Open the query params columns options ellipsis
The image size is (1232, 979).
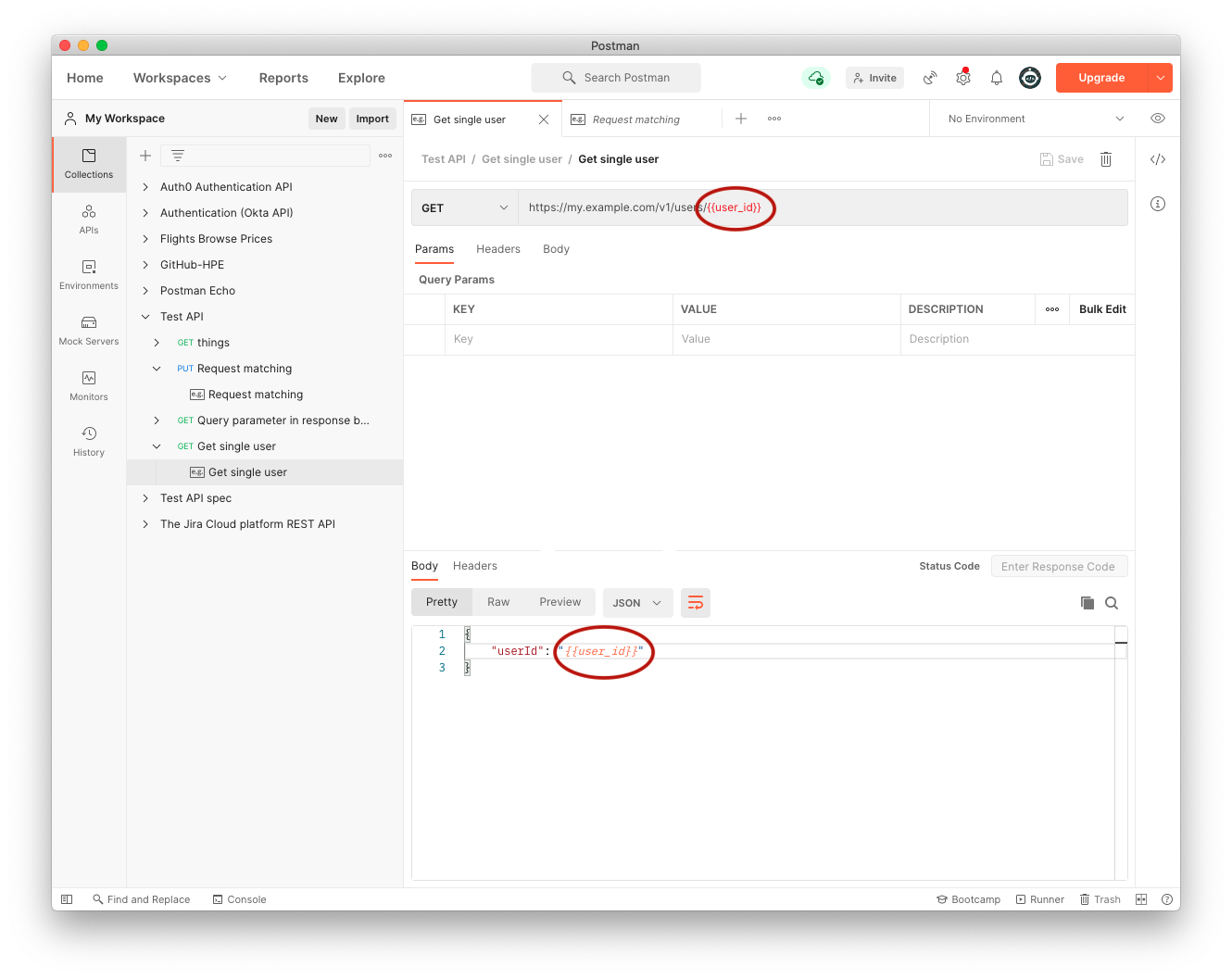(1052, 309)
